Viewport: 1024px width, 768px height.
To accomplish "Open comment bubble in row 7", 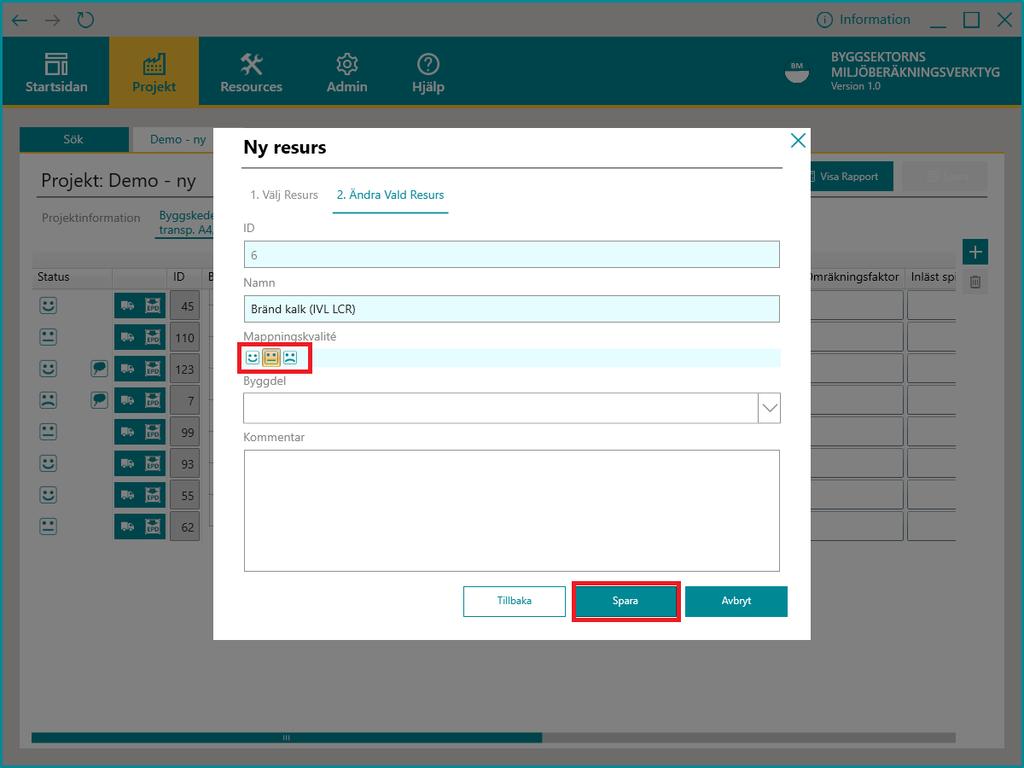I will [x=99, y=400].
